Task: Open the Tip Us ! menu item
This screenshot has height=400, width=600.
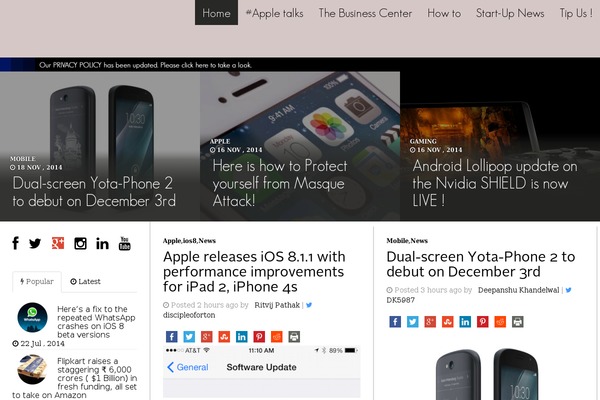Action: click(x=576, y=13)
